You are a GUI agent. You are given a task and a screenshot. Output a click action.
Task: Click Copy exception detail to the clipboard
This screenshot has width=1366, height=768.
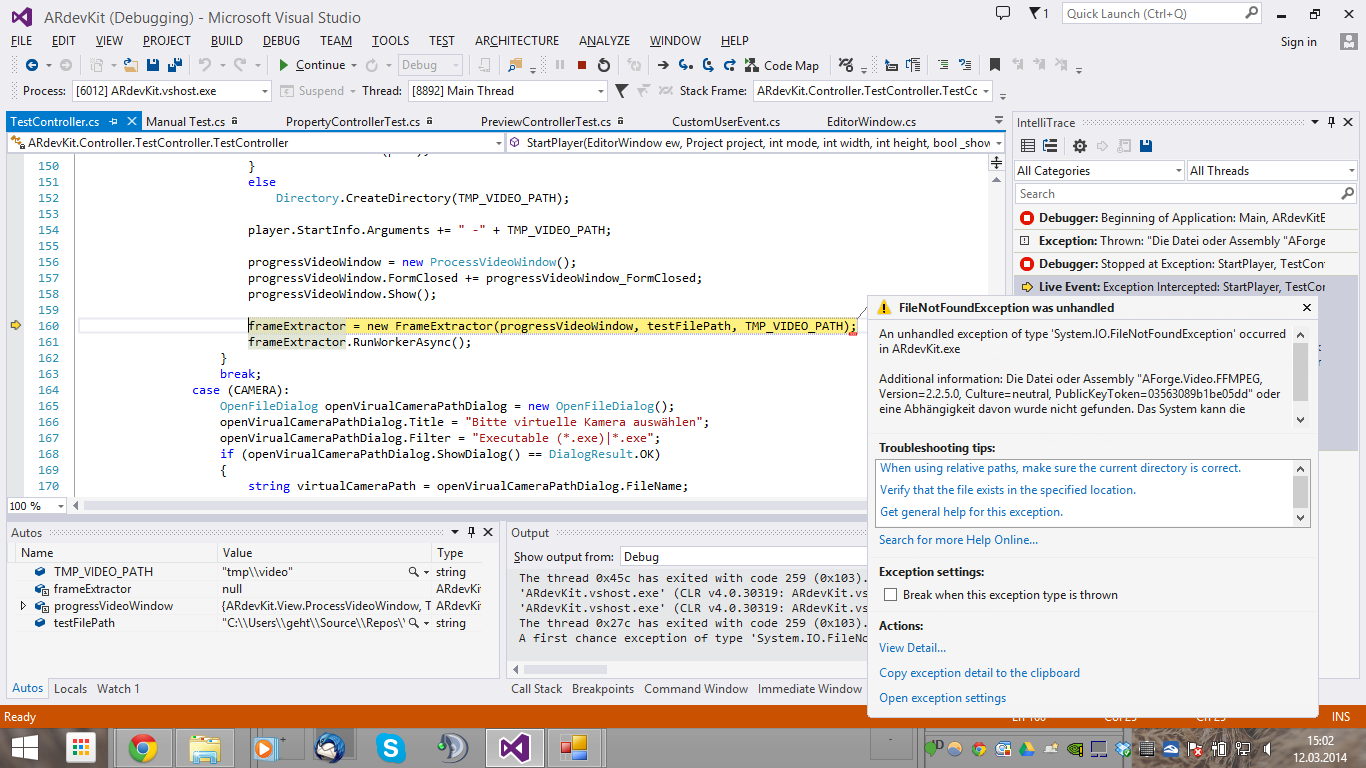(979, 673)
